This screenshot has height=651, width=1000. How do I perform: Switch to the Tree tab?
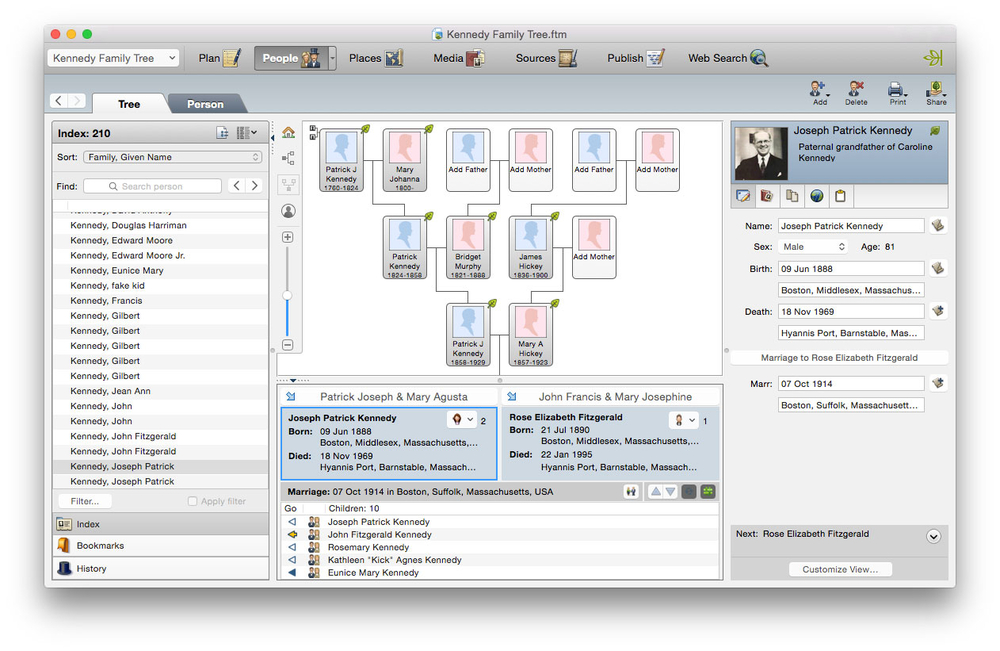(129, 104)
